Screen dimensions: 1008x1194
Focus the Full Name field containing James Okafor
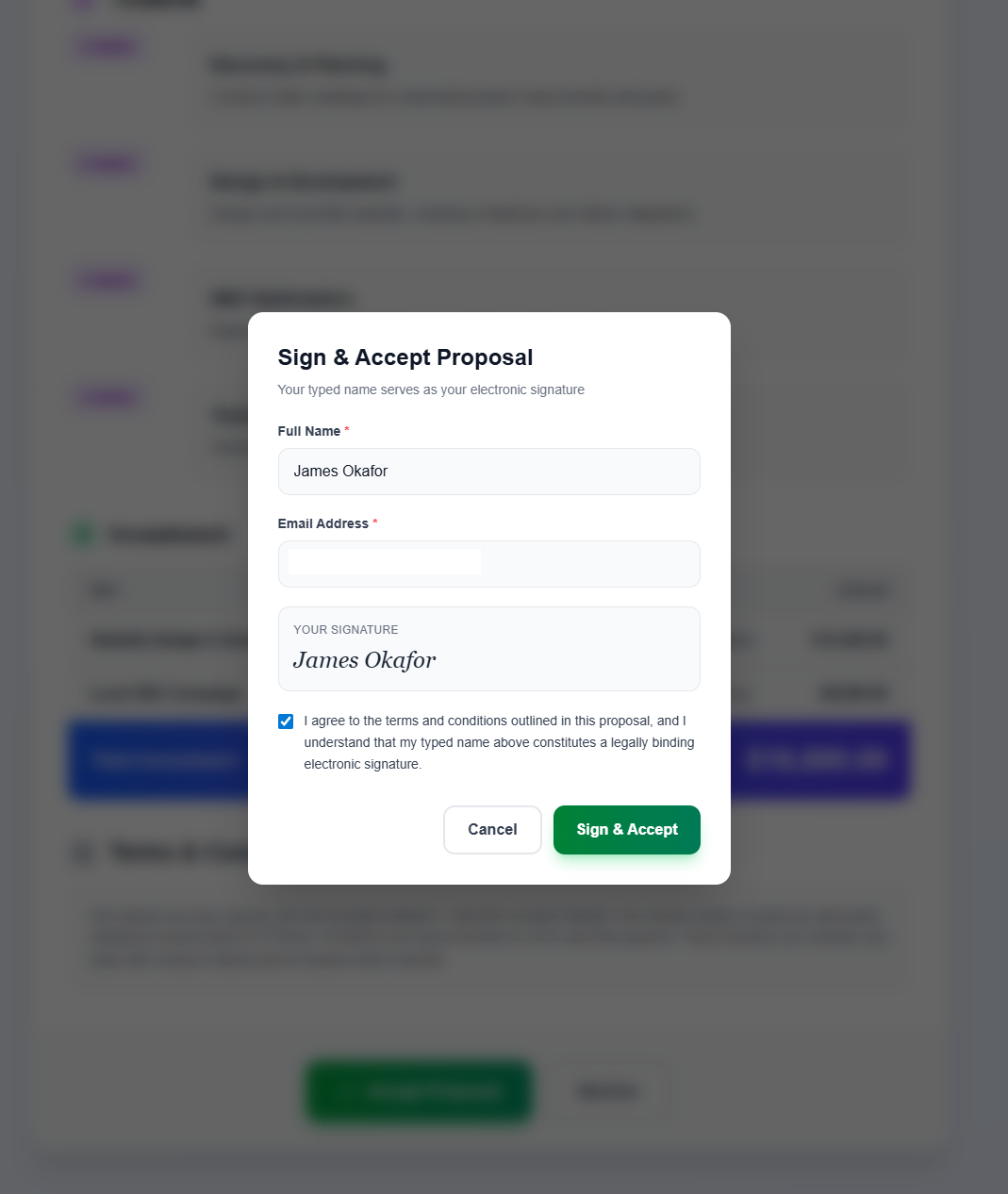[x=488, y=472]
